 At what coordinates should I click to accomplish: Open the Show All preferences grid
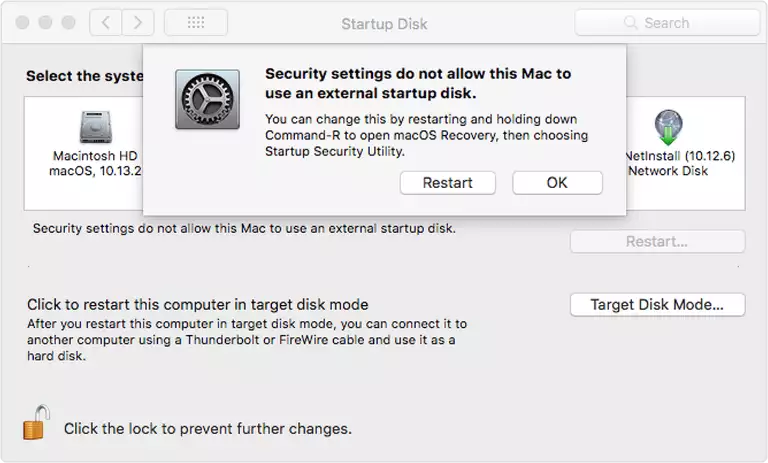(x=196, y=22)
